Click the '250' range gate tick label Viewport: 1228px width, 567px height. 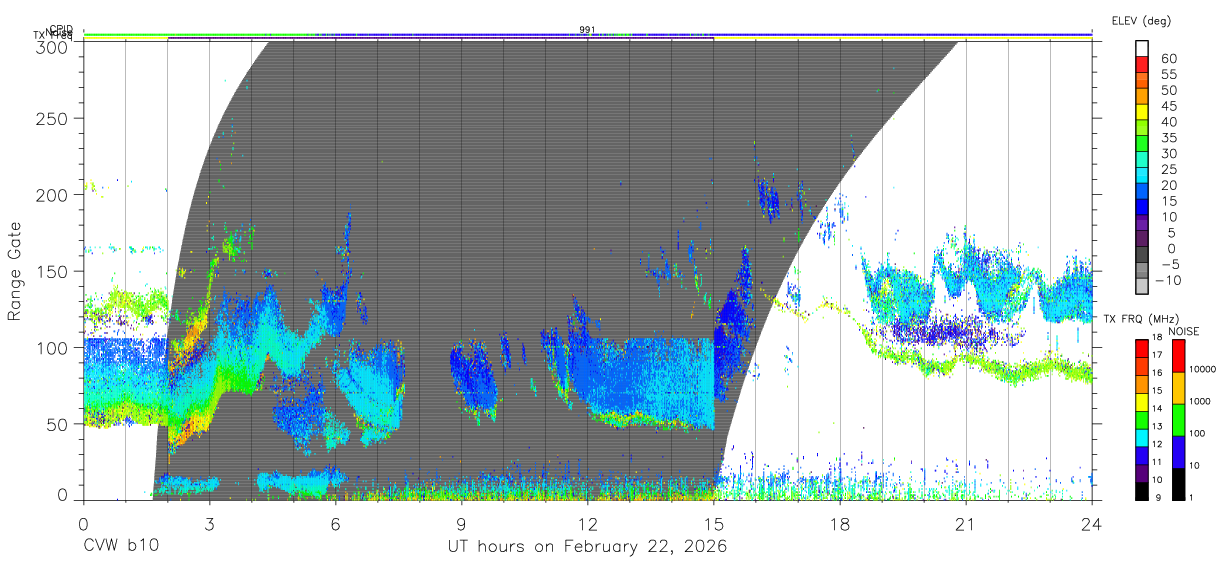click(x=53, y=118)
